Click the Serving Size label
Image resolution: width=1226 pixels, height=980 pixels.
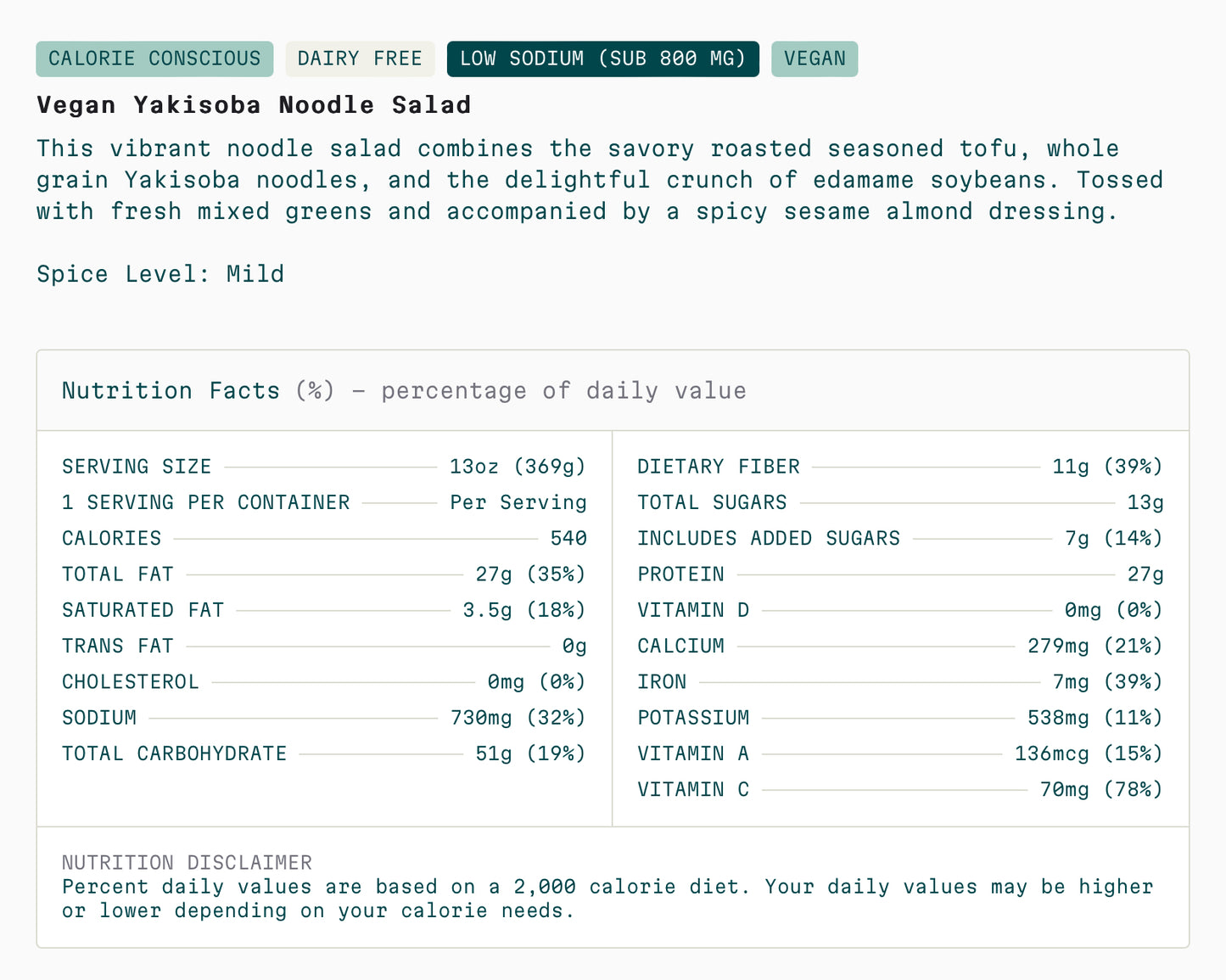pyautogui.click(x=137, y=467)
